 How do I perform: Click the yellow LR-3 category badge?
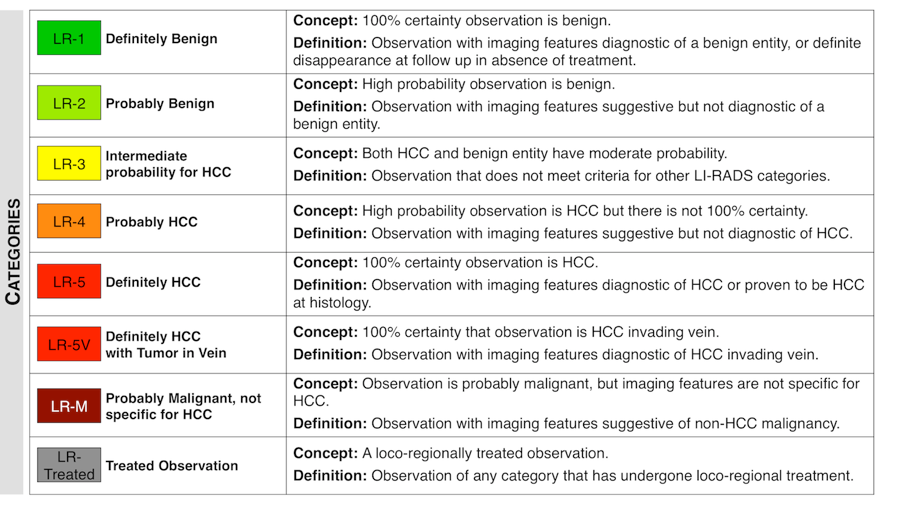pos(69,164)
